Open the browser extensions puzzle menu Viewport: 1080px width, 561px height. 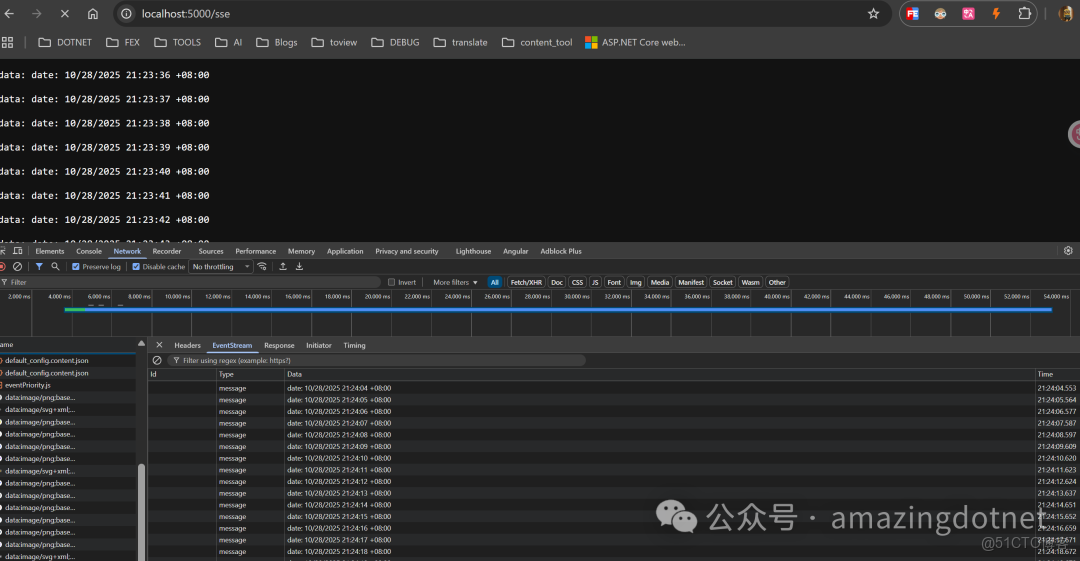click(x=1025, y=14)
